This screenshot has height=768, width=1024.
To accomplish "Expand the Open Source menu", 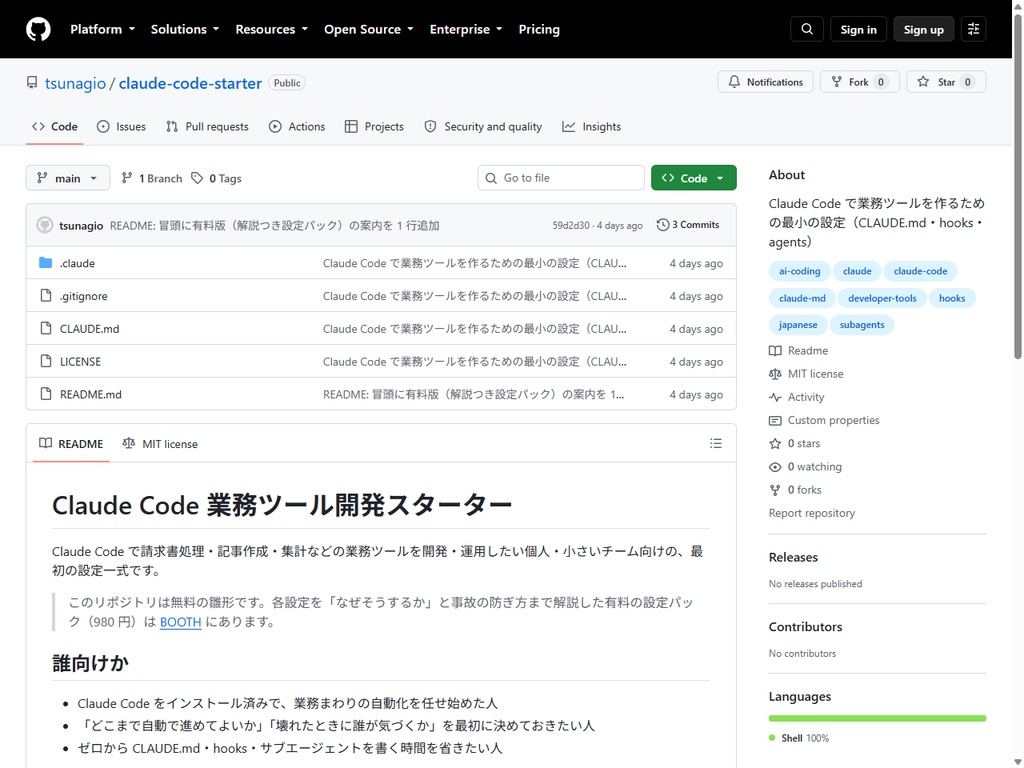I will (x=369, y=29).
